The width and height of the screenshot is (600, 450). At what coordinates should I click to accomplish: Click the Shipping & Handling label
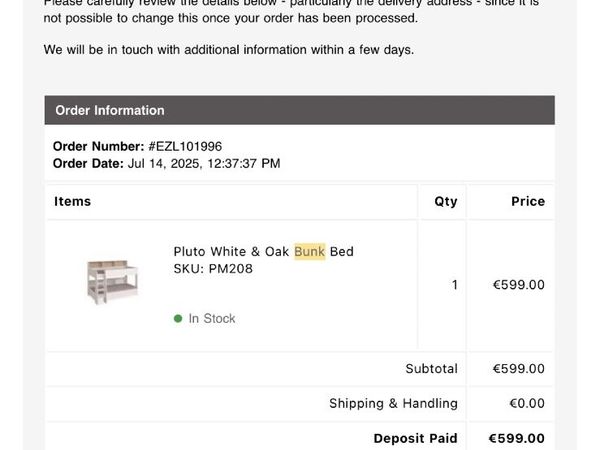pos(393,403)
